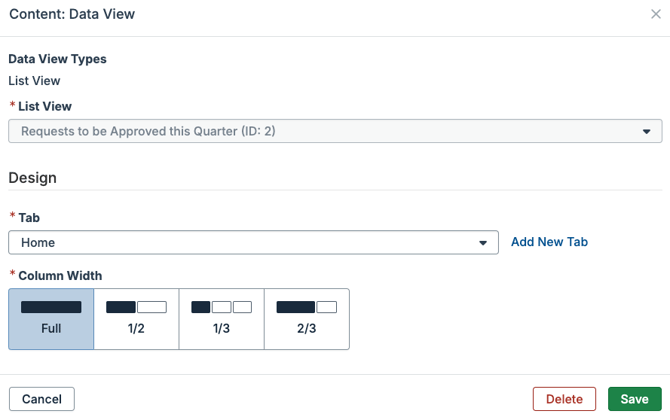Select the Full column width option
Screen dimensions: 670x420
(x=51, y=319)
